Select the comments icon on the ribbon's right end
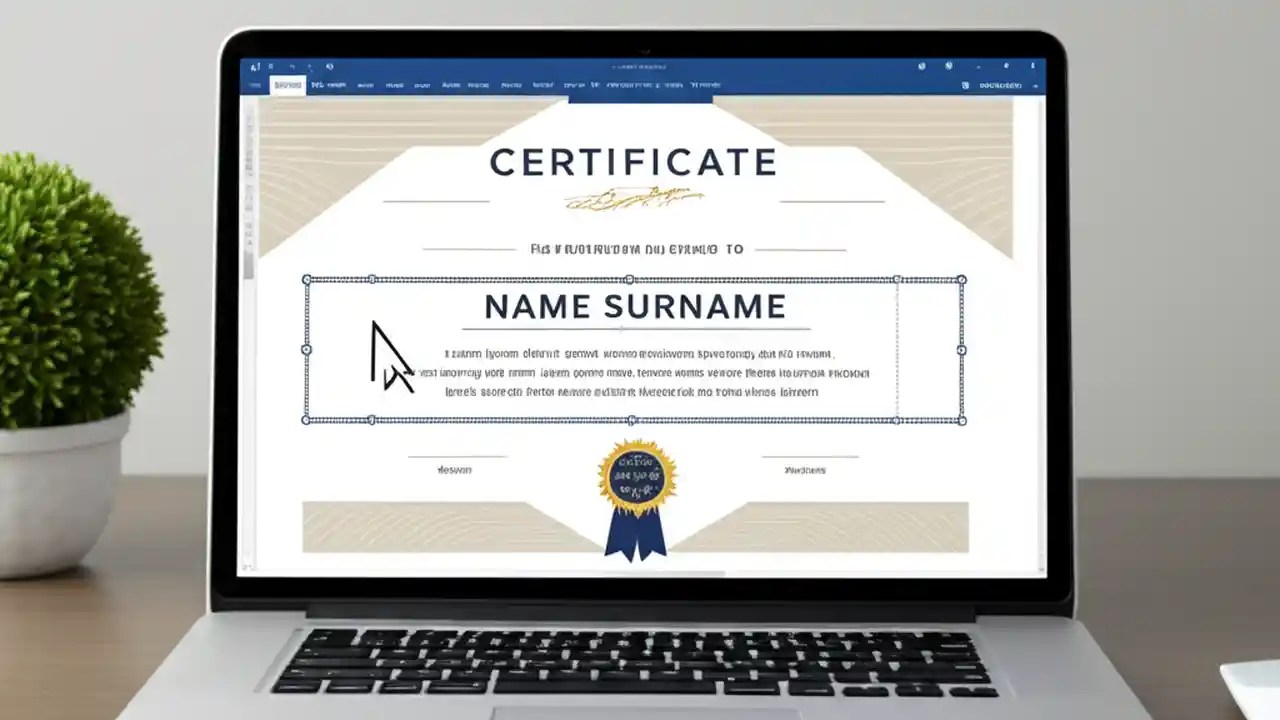The image size is (1280, 720). (x=966, y=86)
